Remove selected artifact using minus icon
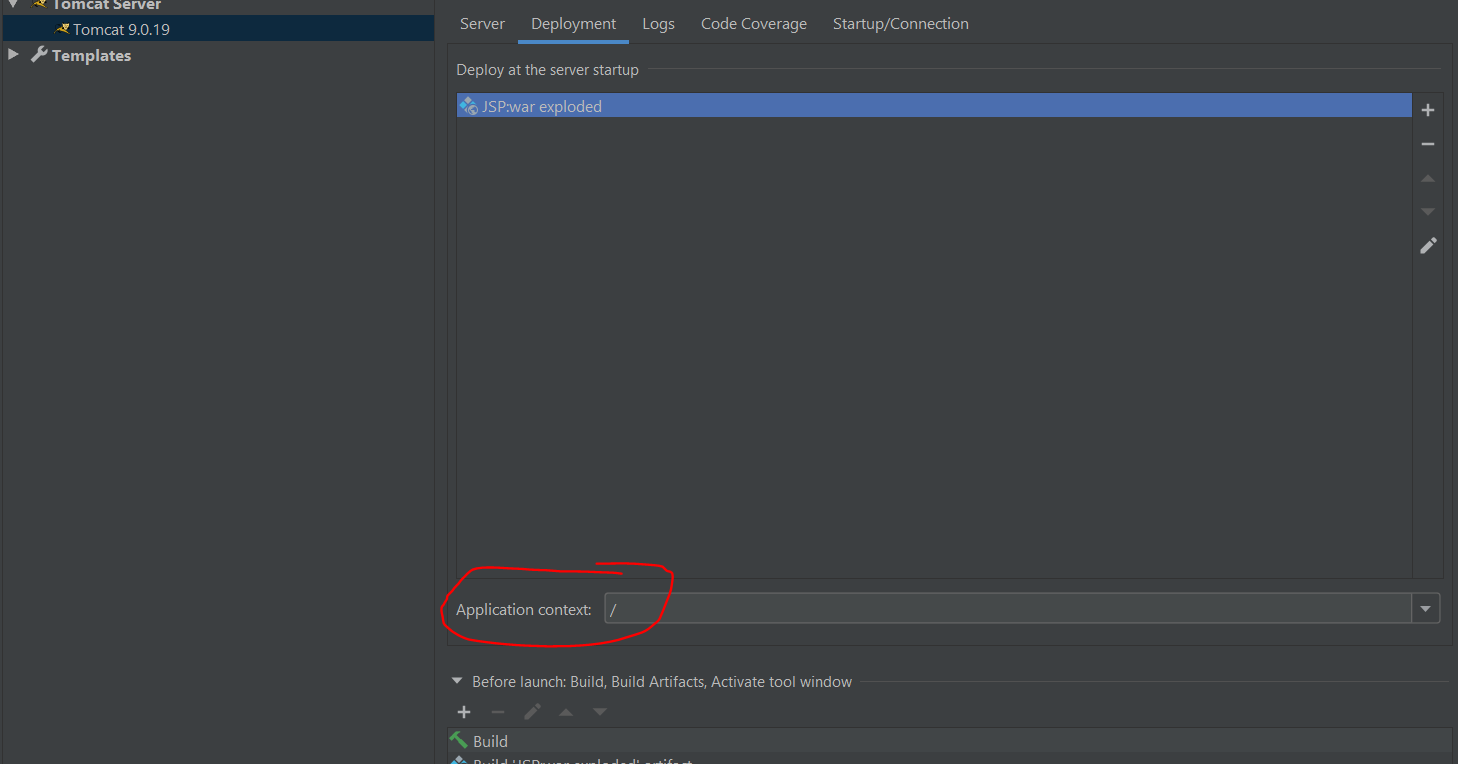Image resolution: width=1458 pixels, height=764 pixels. point(1428,144)
